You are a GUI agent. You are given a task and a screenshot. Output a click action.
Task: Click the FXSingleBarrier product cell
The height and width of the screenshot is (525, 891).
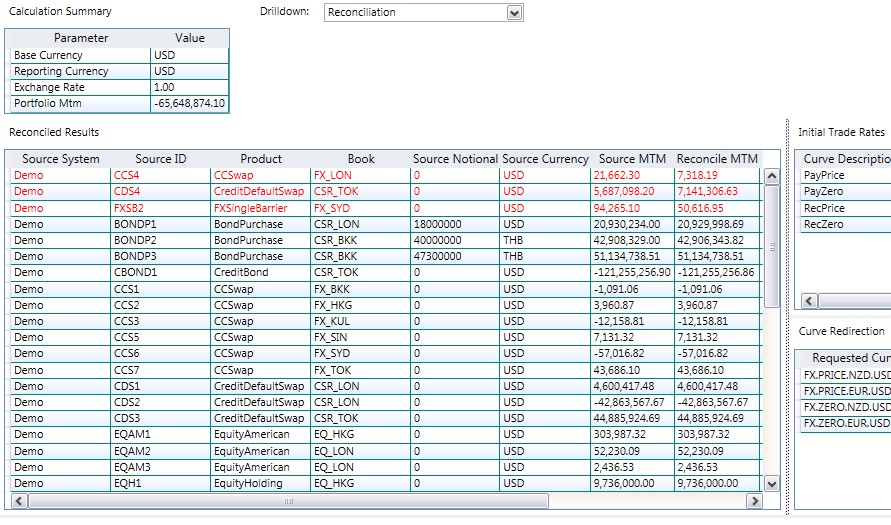pos(260,208)
